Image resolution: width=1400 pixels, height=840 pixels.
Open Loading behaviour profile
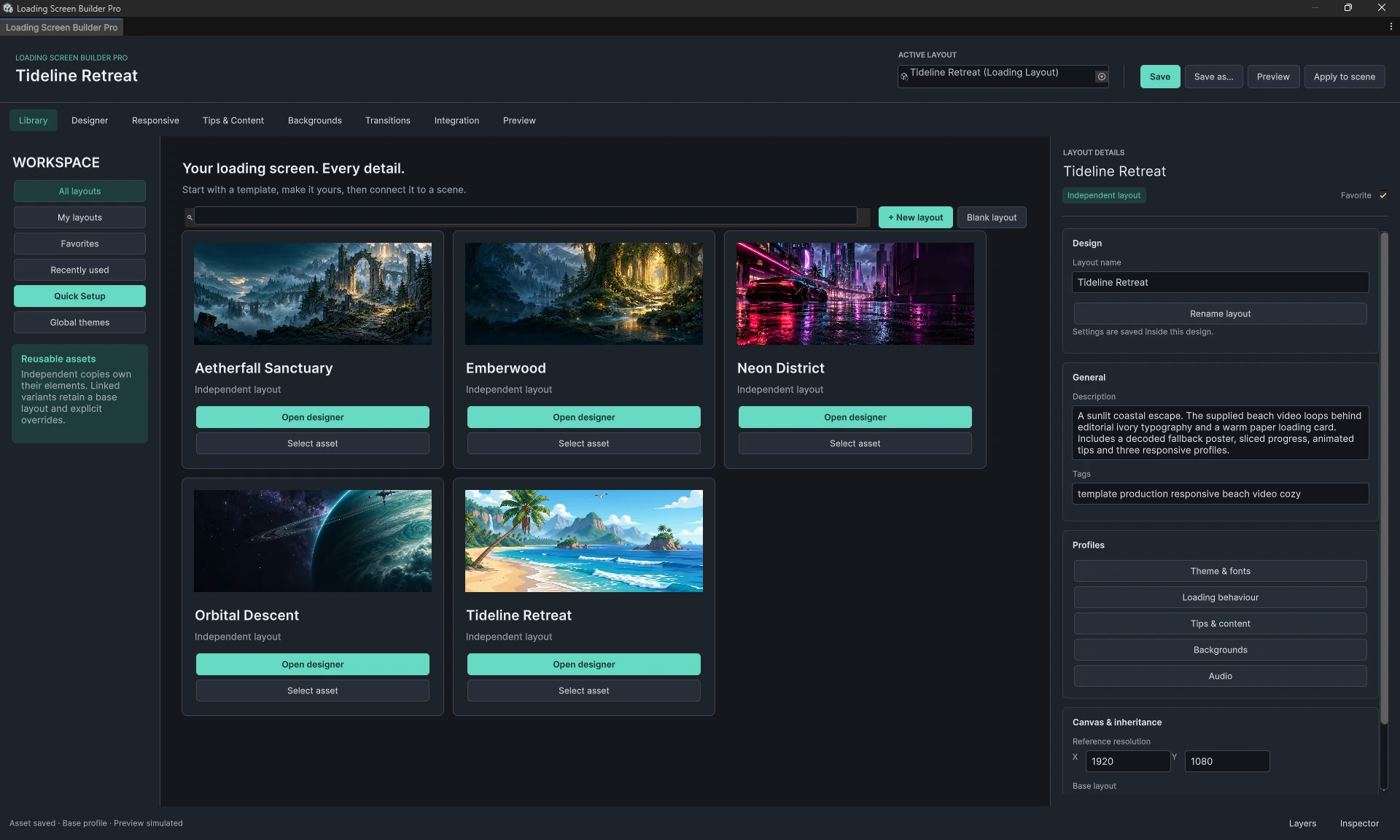(x=1221, y=597)
